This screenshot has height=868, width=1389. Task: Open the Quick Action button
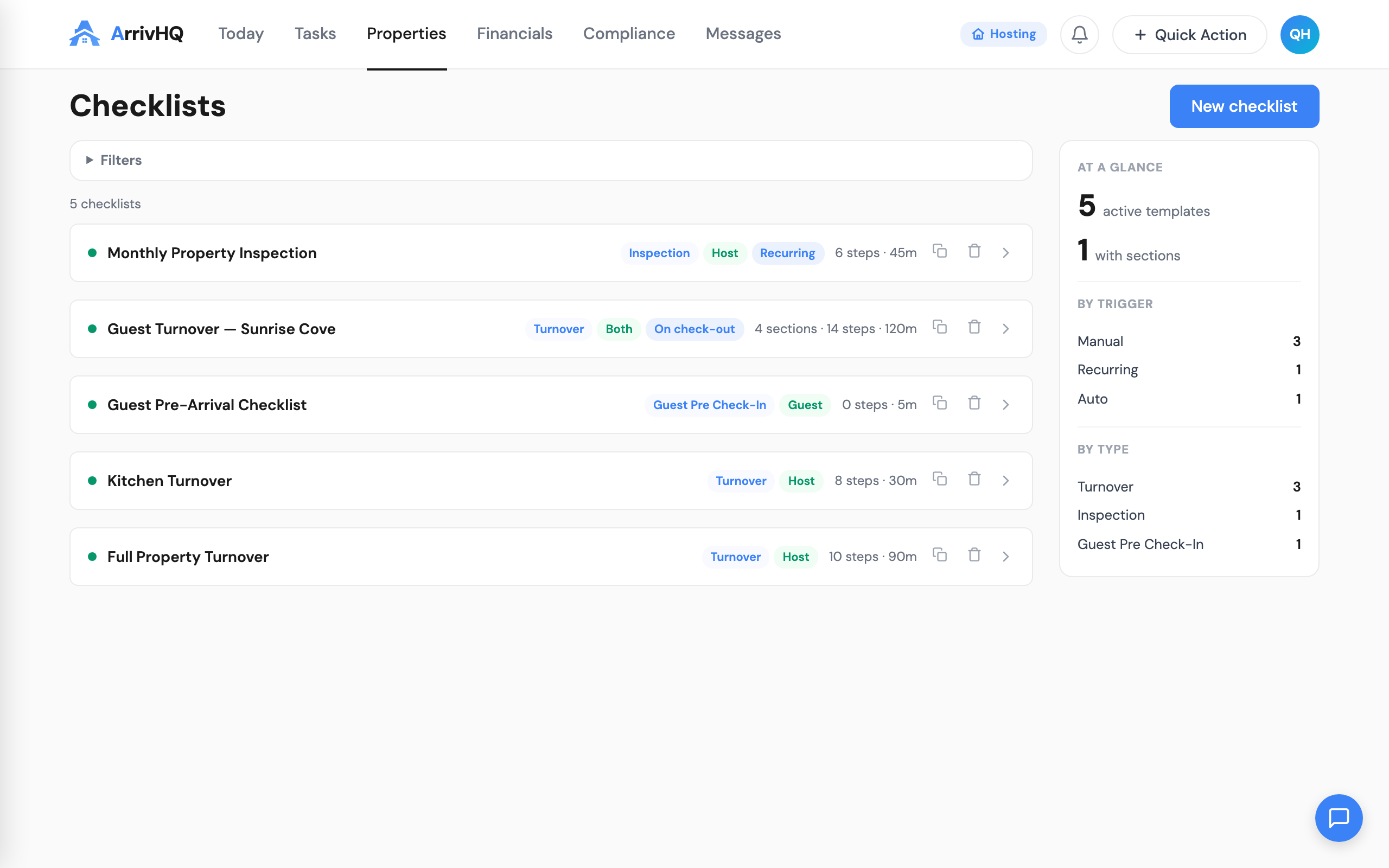pyautogui.click(x=1190, y=35)
